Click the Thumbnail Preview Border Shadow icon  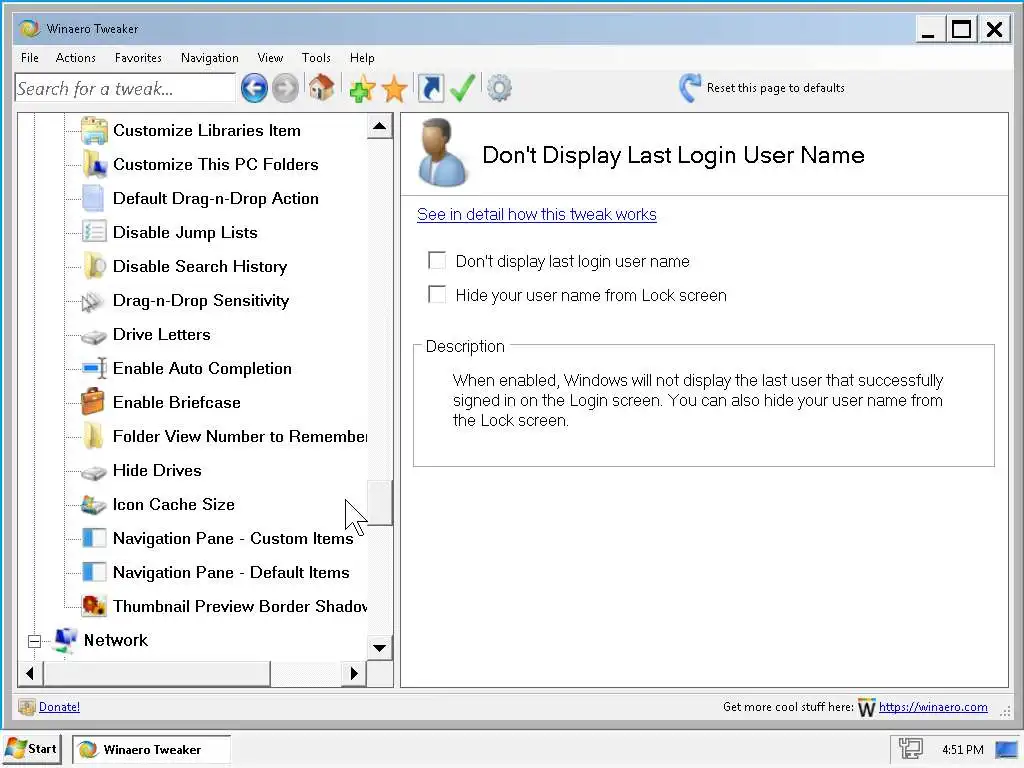[x=94, y=606]
